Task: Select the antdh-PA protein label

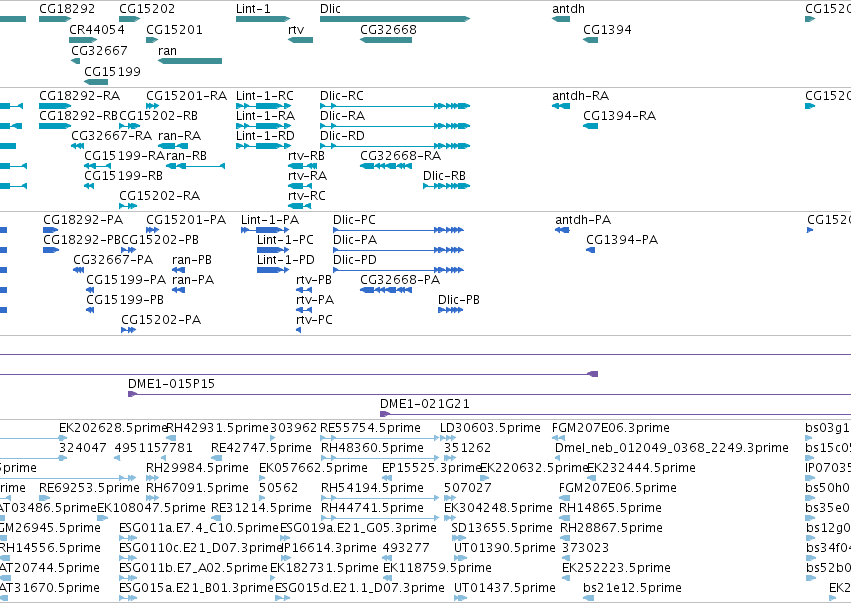Action: coord(583,220)
